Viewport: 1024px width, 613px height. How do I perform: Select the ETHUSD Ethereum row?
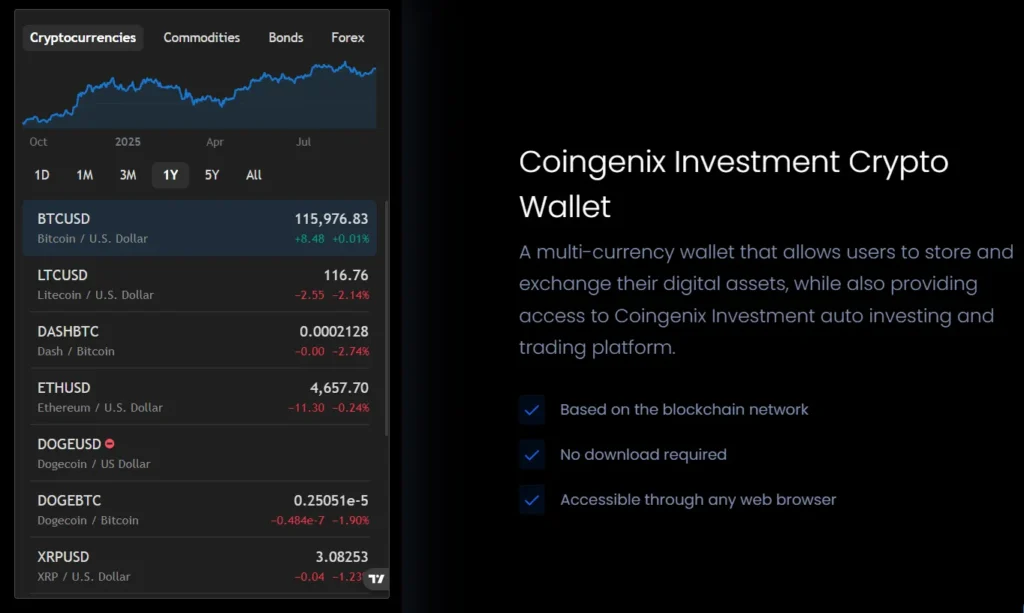pyautogui.click(x=202, y=397)
